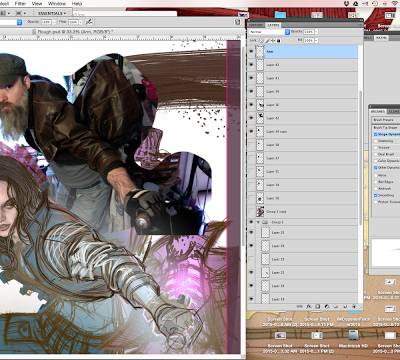Click layer Opacity percentage field
400x360 pixels.
(x=309, y=32)
